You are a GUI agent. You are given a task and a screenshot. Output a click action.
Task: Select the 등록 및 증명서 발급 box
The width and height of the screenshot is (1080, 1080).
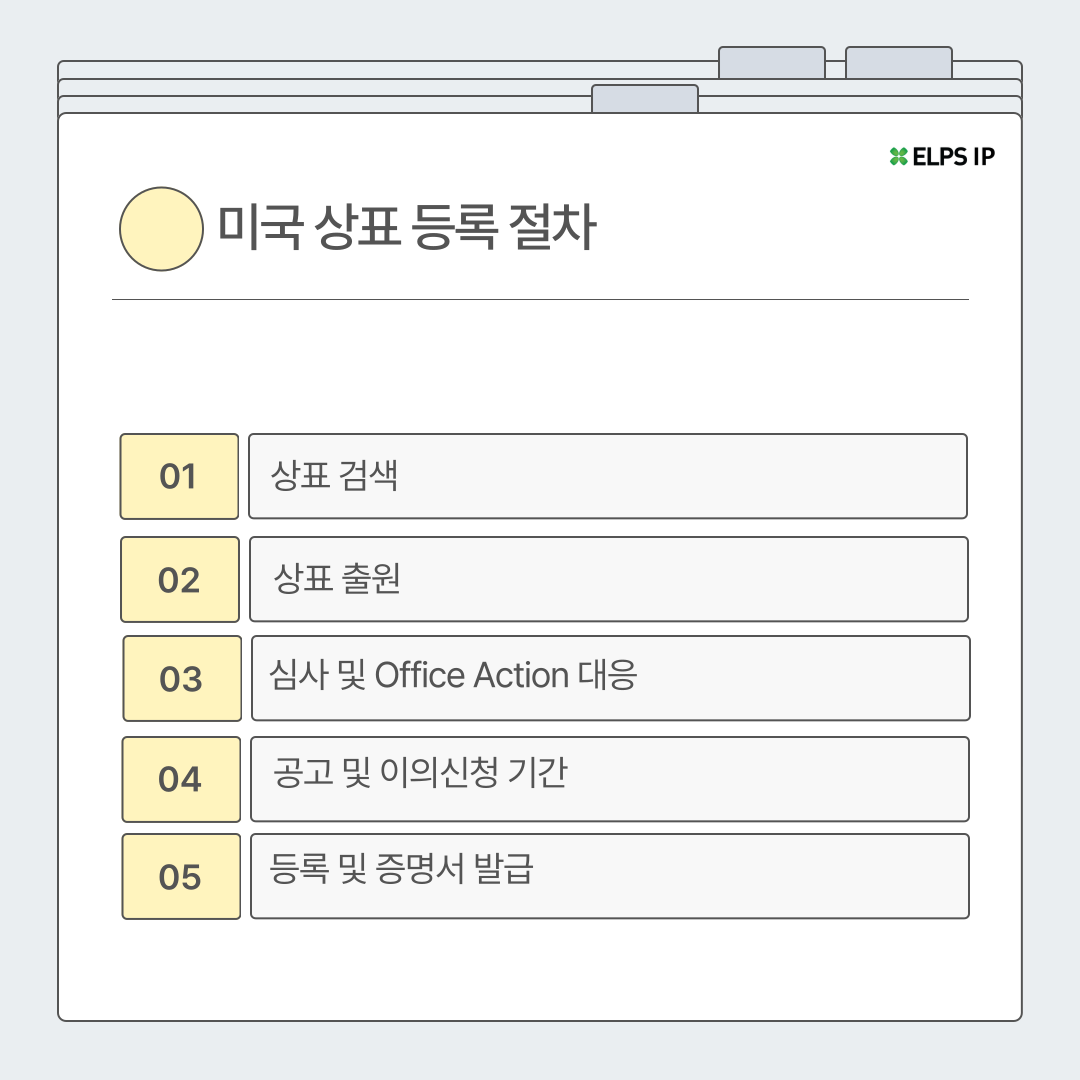tap(610, 876)
